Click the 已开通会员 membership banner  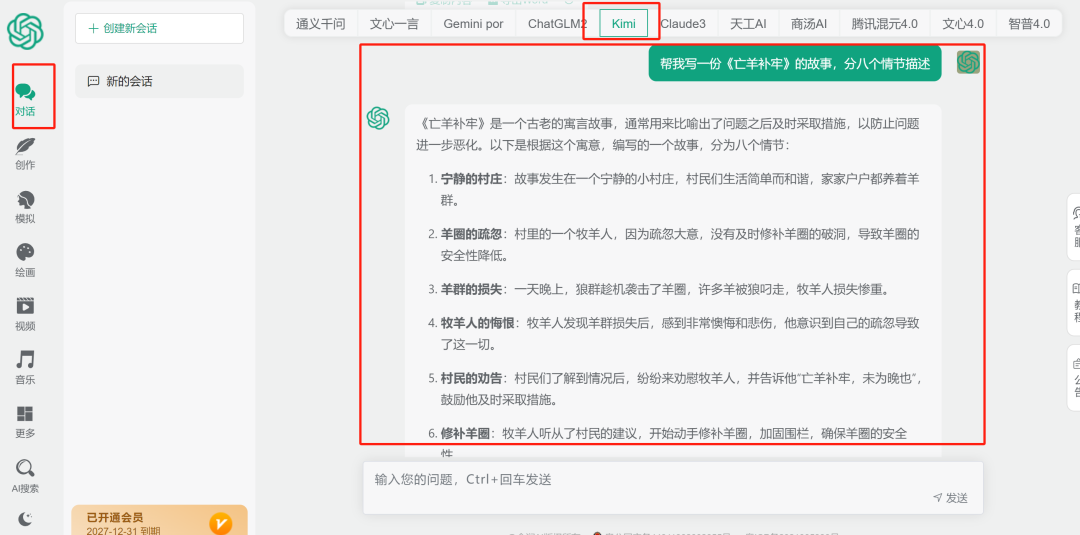click(x=159, y=521)
